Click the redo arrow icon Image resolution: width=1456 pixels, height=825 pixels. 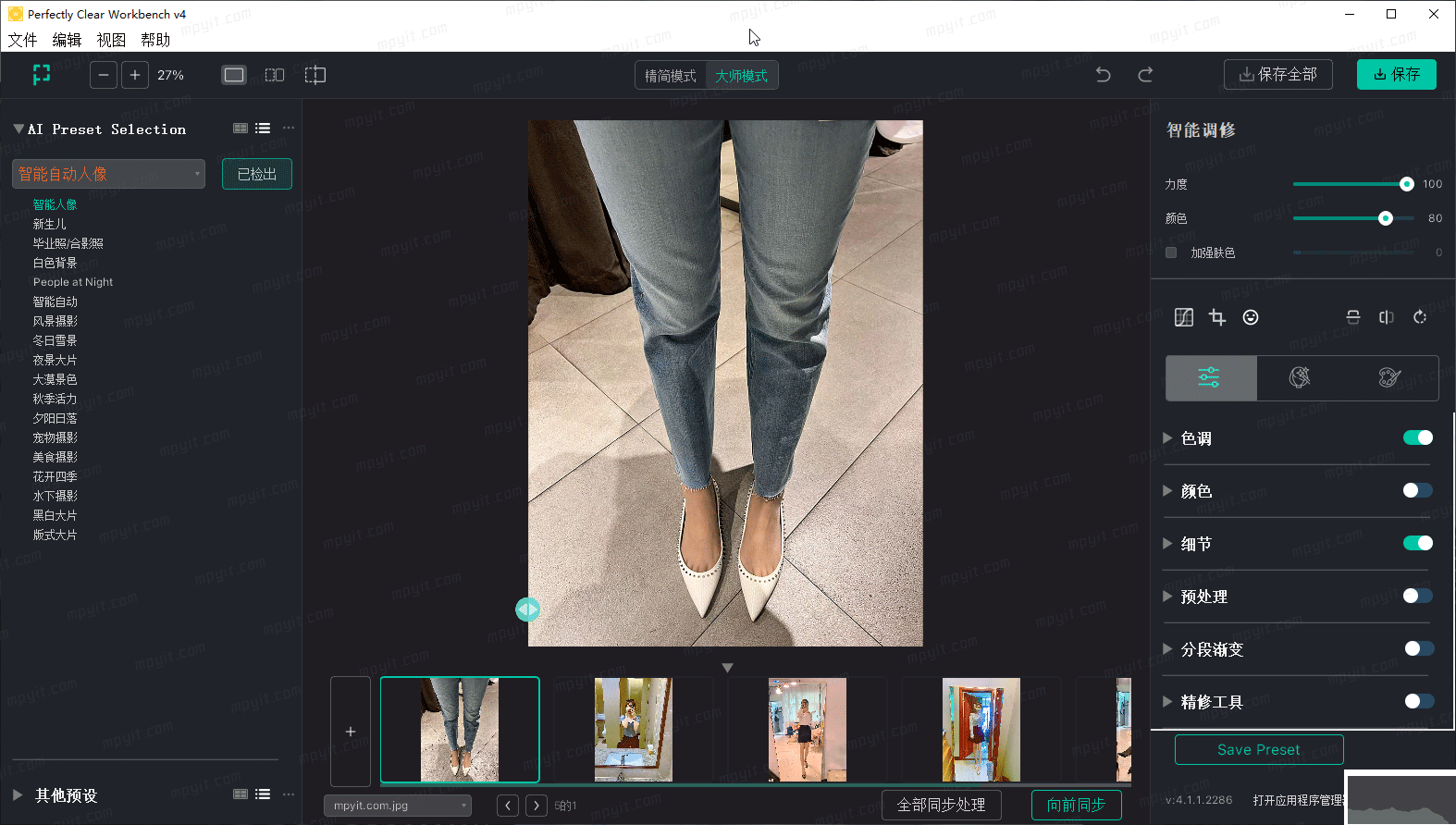1145,75
